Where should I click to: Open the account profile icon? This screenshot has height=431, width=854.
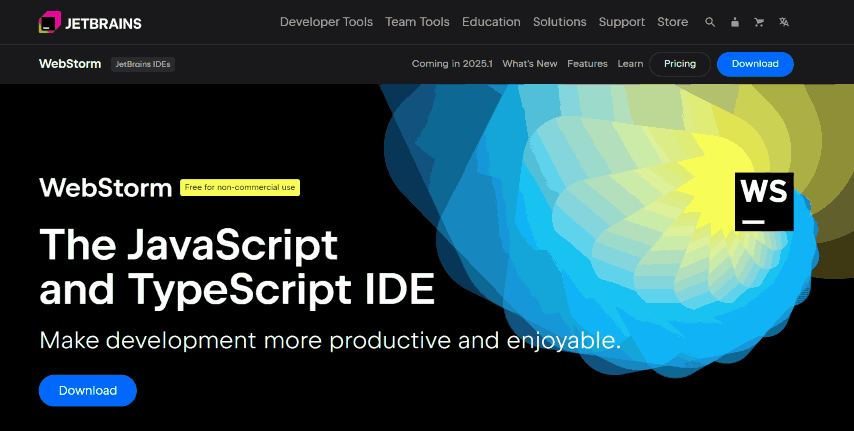pos(735,22)
